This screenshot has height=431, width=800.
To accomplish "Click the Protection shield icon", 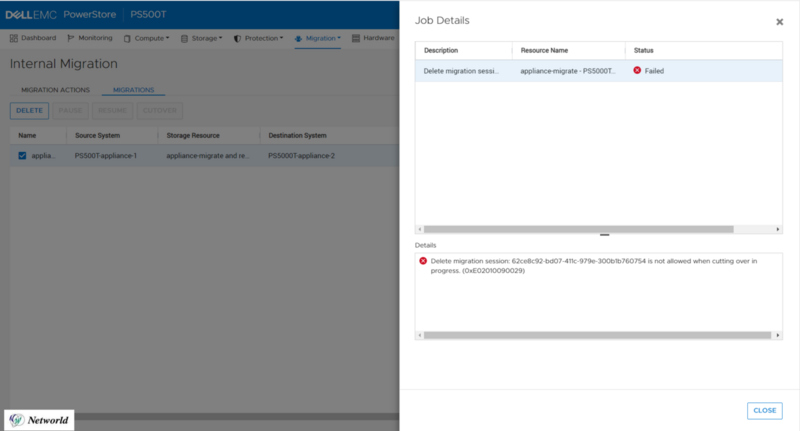I will 237,38.
